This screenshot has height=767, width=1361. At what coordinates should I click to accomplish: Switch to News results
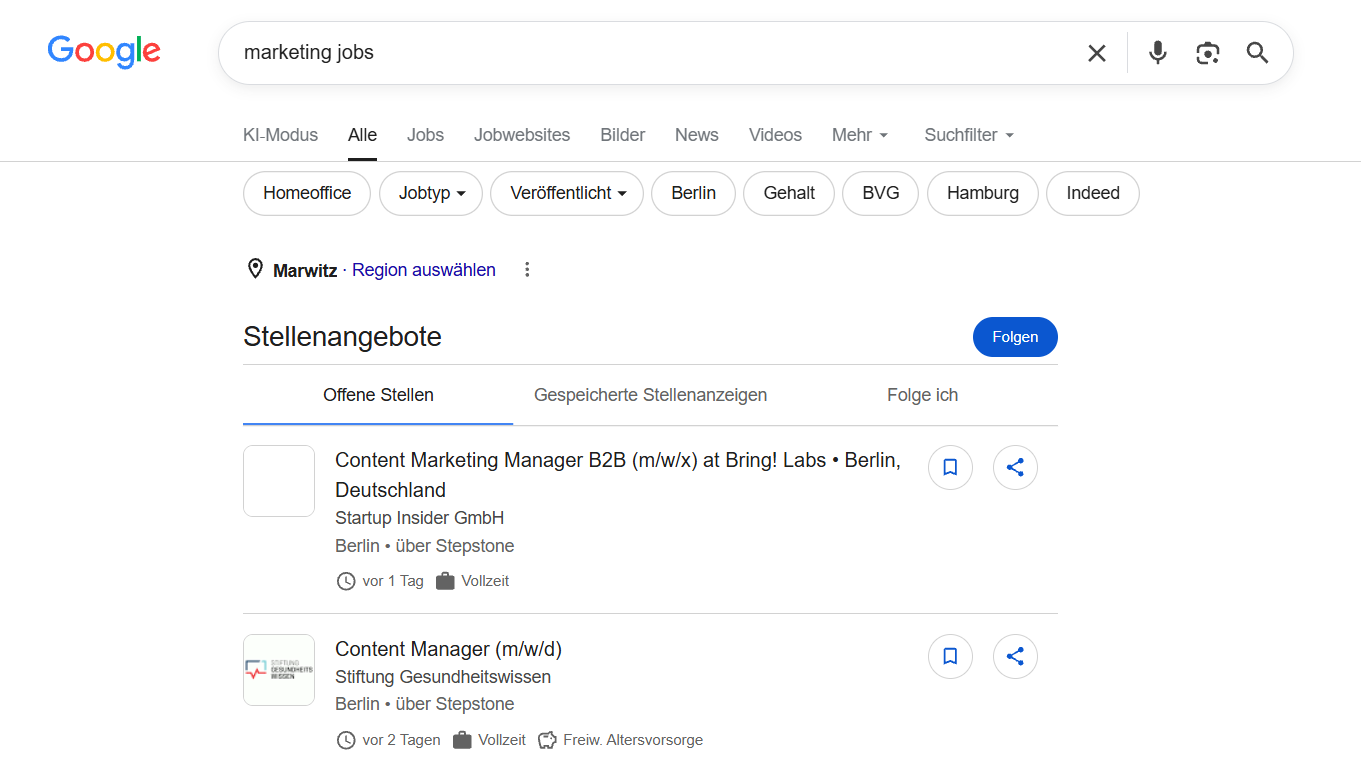click(x=696, y=135)
